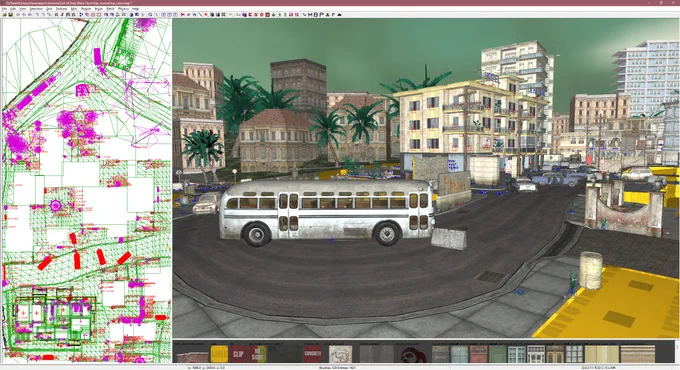
Task: Select the red CLIP texture thumbnail
Action: pyautogui.click(x=239, y=354)
